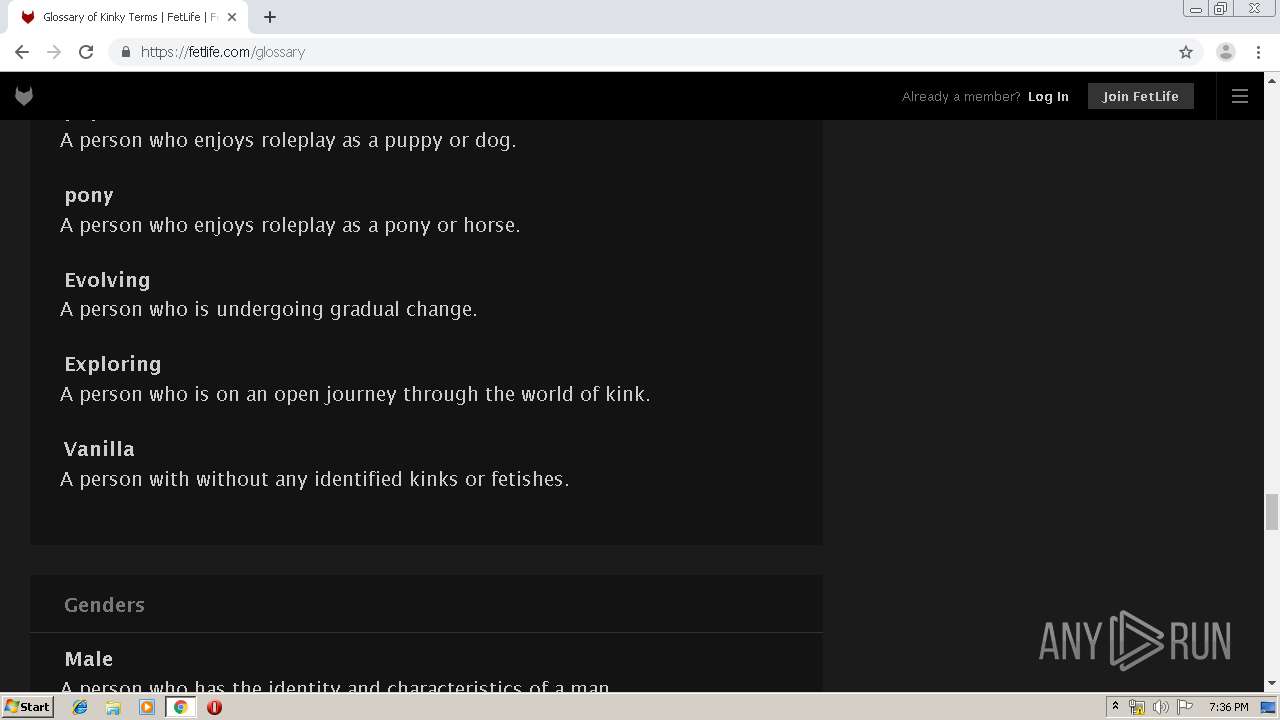Select the Glossary of Kinky Terms tab
Viewport: 1280px width, 720px height.
[x=128, y=17]
